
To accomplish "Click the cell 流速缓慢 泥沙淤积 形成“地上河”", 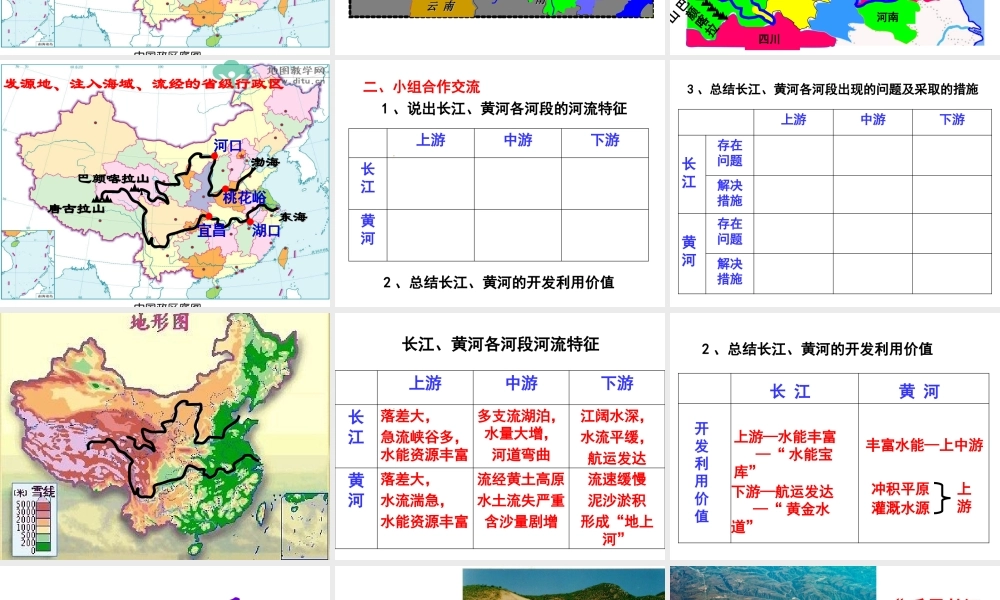I will 616,509.
